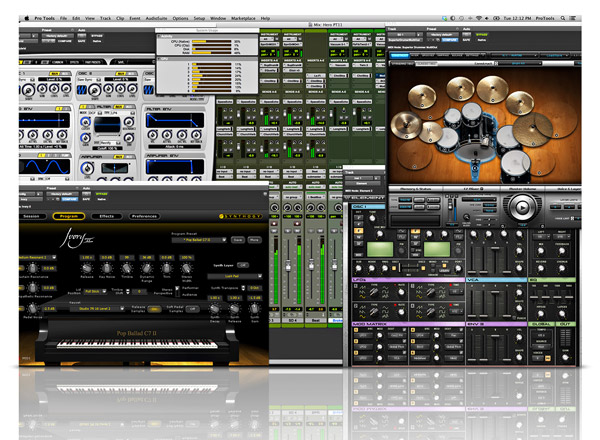The height and width of the screenshot is (440, 600).
Task: Open the AudioSuite menu
Action: pos(156,18)
